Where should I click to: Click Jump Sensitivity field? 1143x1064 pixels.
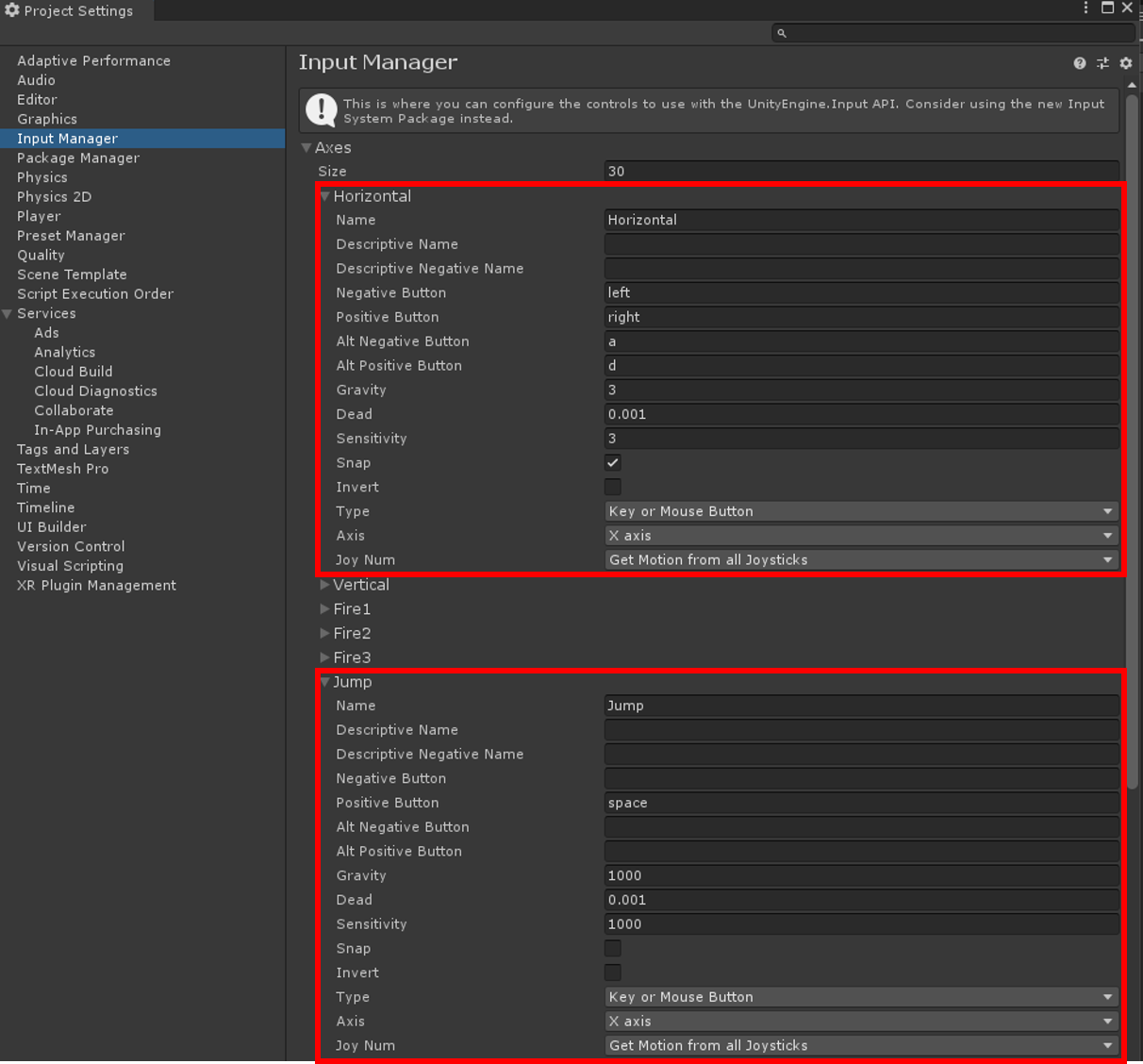point(862,924)
